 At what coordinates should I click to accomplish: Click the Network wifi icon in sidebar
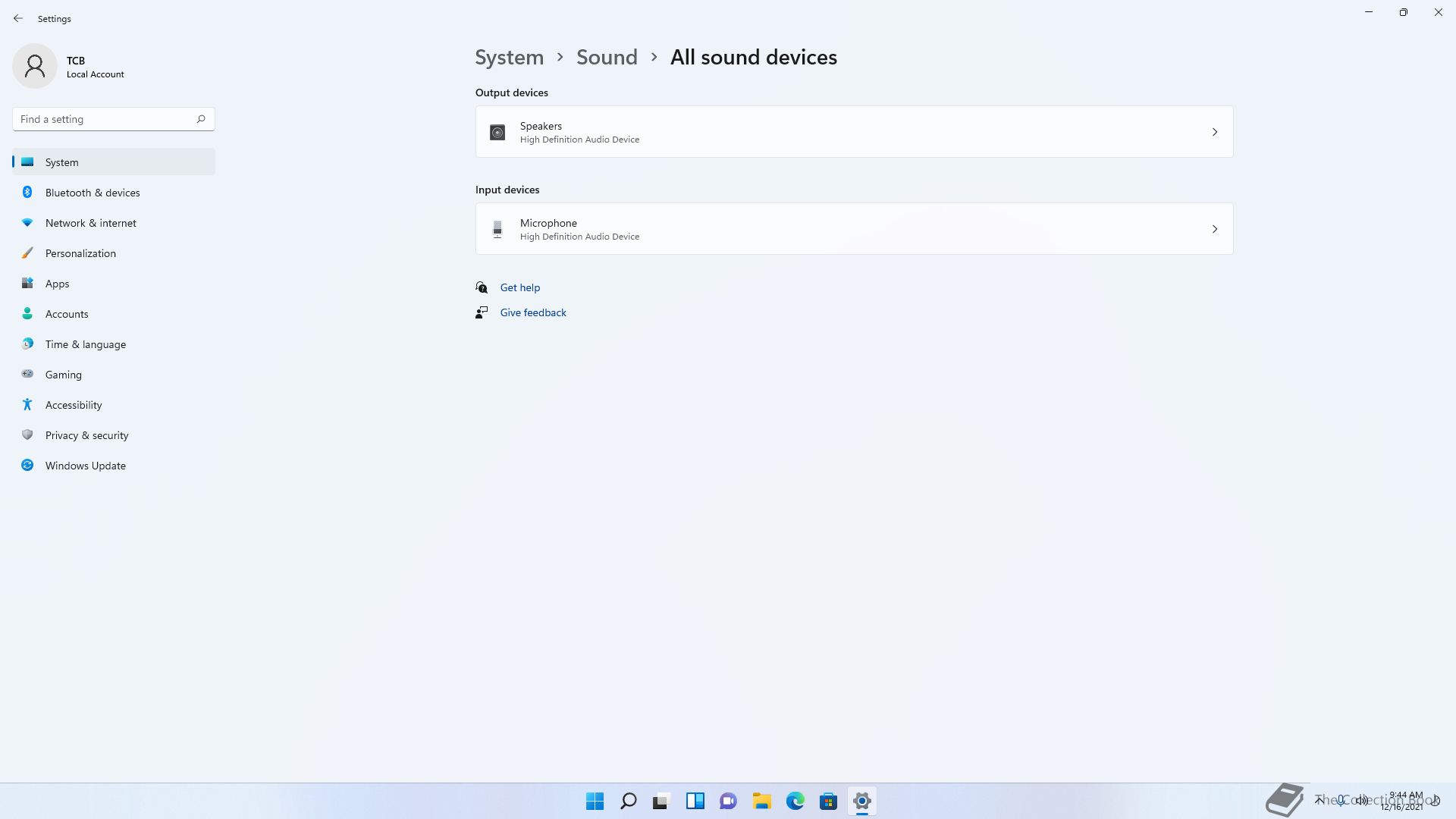click(27, 222)
